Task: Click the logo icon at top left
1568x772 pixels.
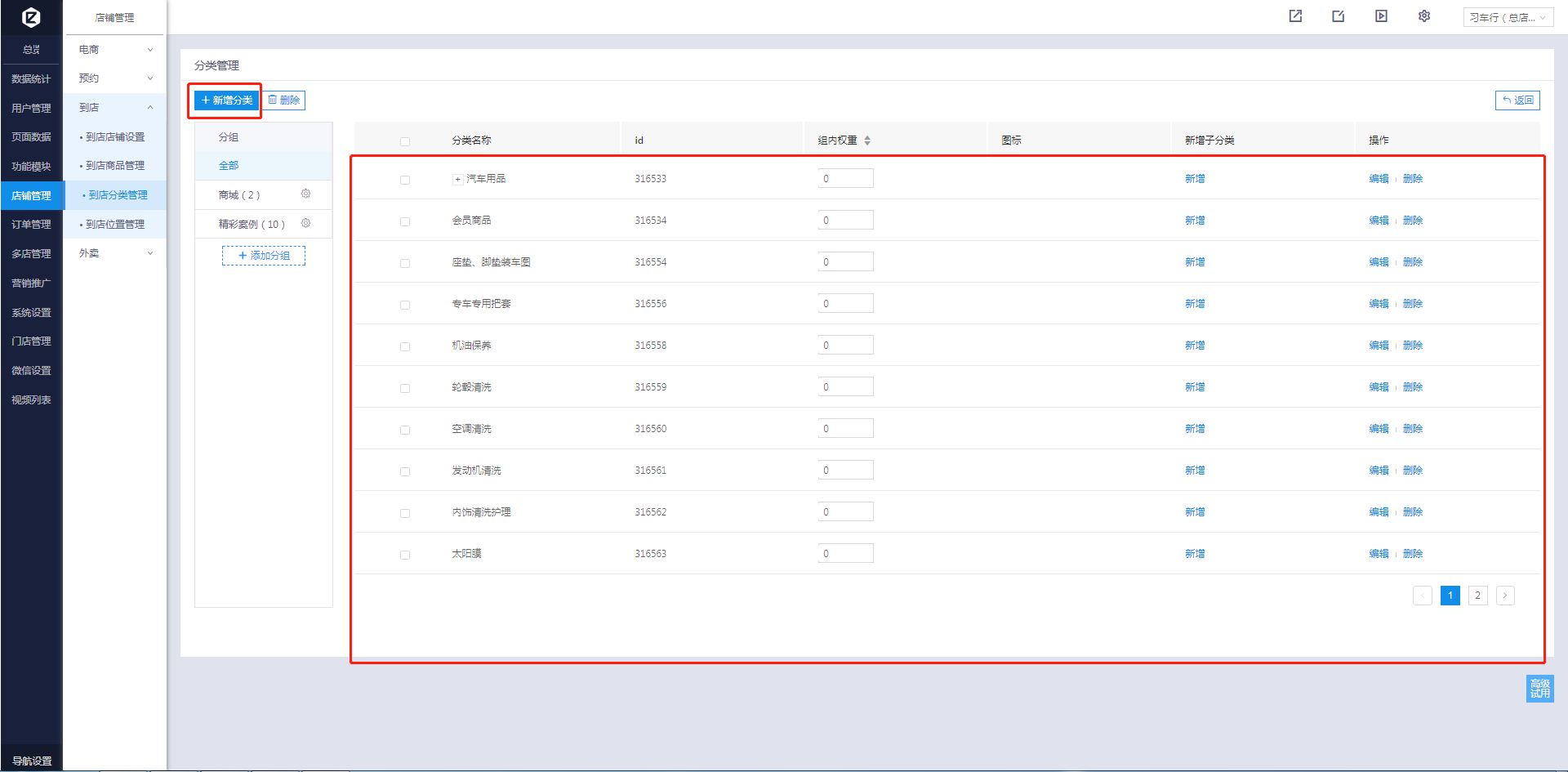Action: coord(31,17)
